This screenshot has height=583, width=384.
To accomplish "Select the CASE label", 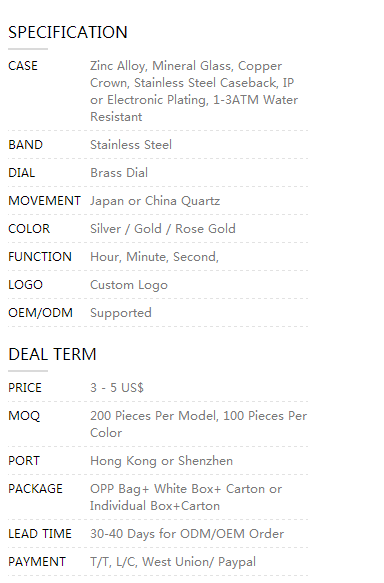I will coord(23,66).
